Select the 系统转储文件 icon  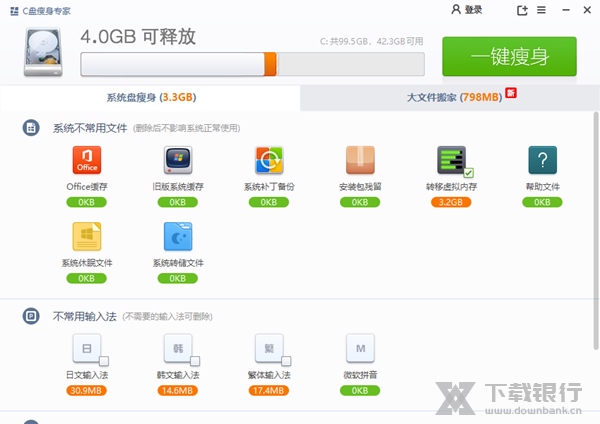(178, 236)
